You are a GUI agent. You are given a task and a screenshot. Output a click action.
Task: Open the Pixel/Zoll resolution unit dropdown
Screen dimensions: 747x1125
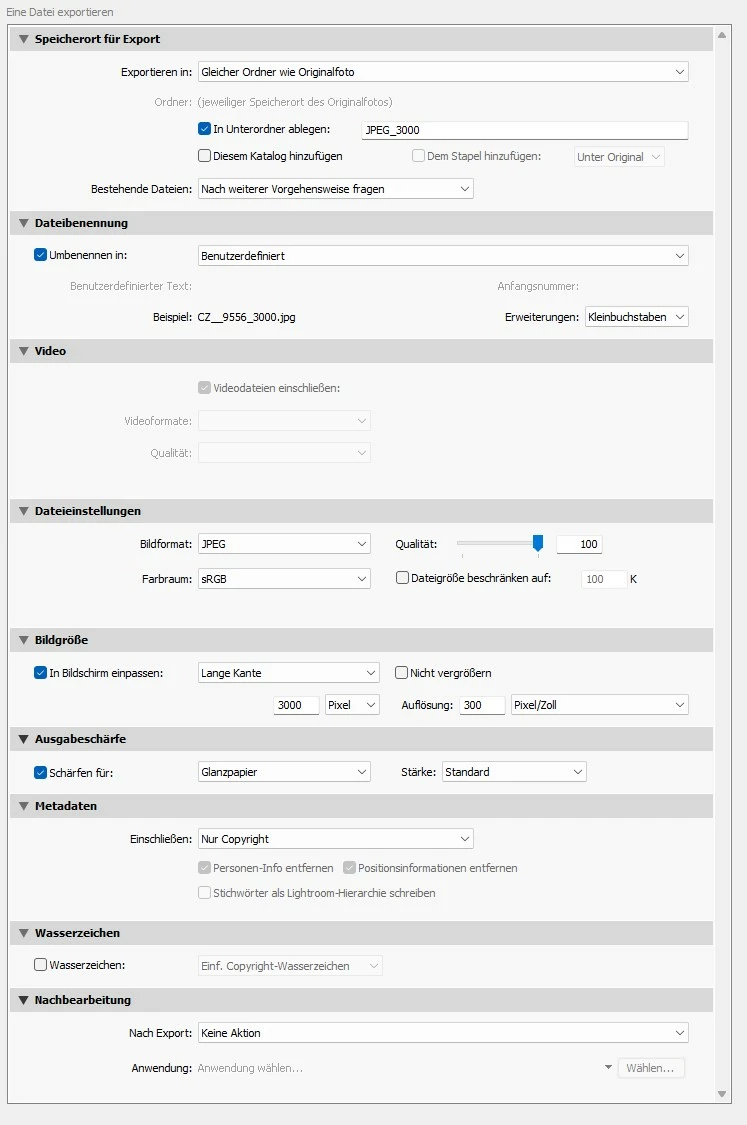click(599, 705)
